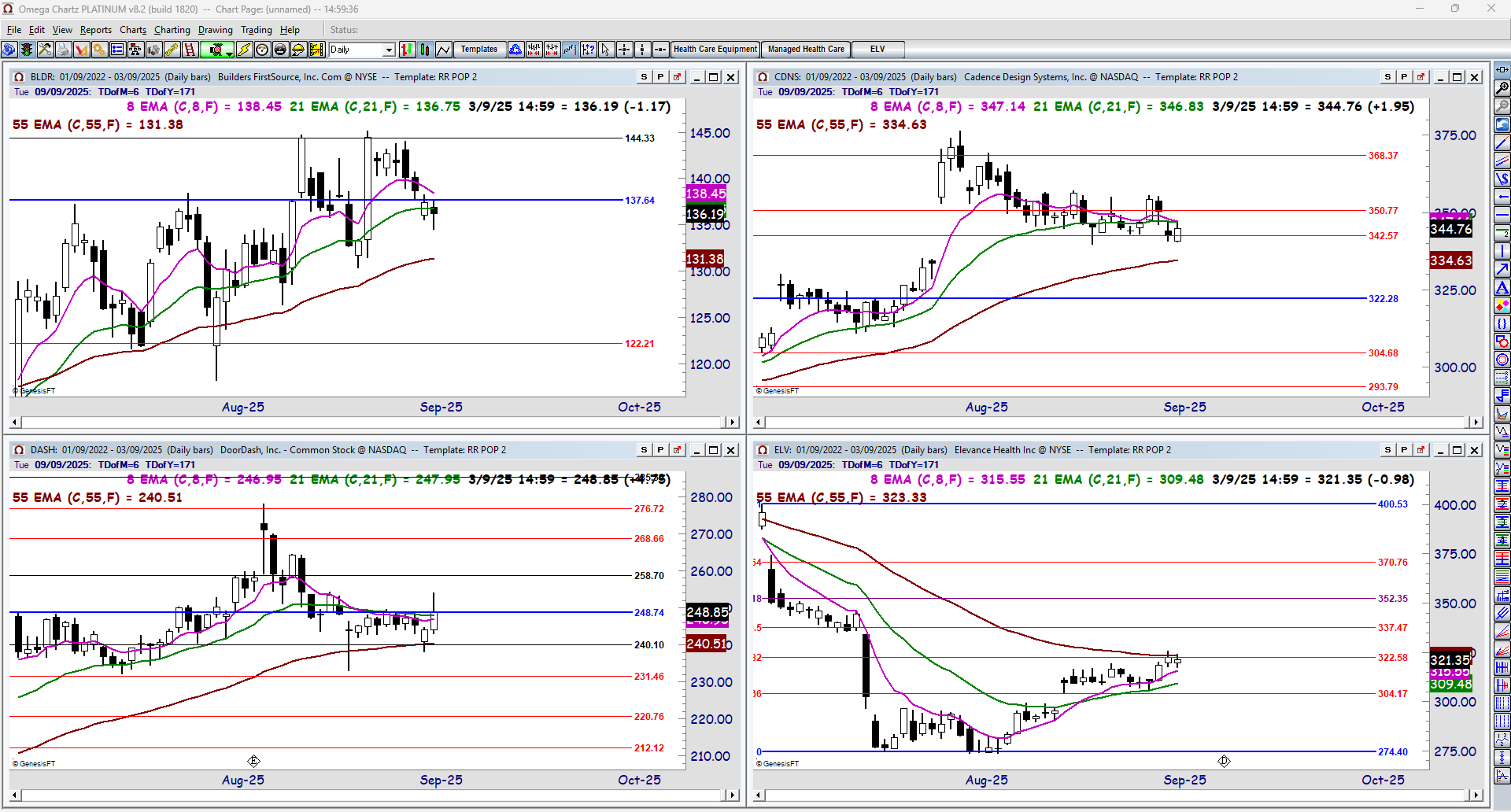This screenshot has width=1511, height=812.
Task: Click the CDNS 334.63 dark red price tag
Action: [1450, 260]
